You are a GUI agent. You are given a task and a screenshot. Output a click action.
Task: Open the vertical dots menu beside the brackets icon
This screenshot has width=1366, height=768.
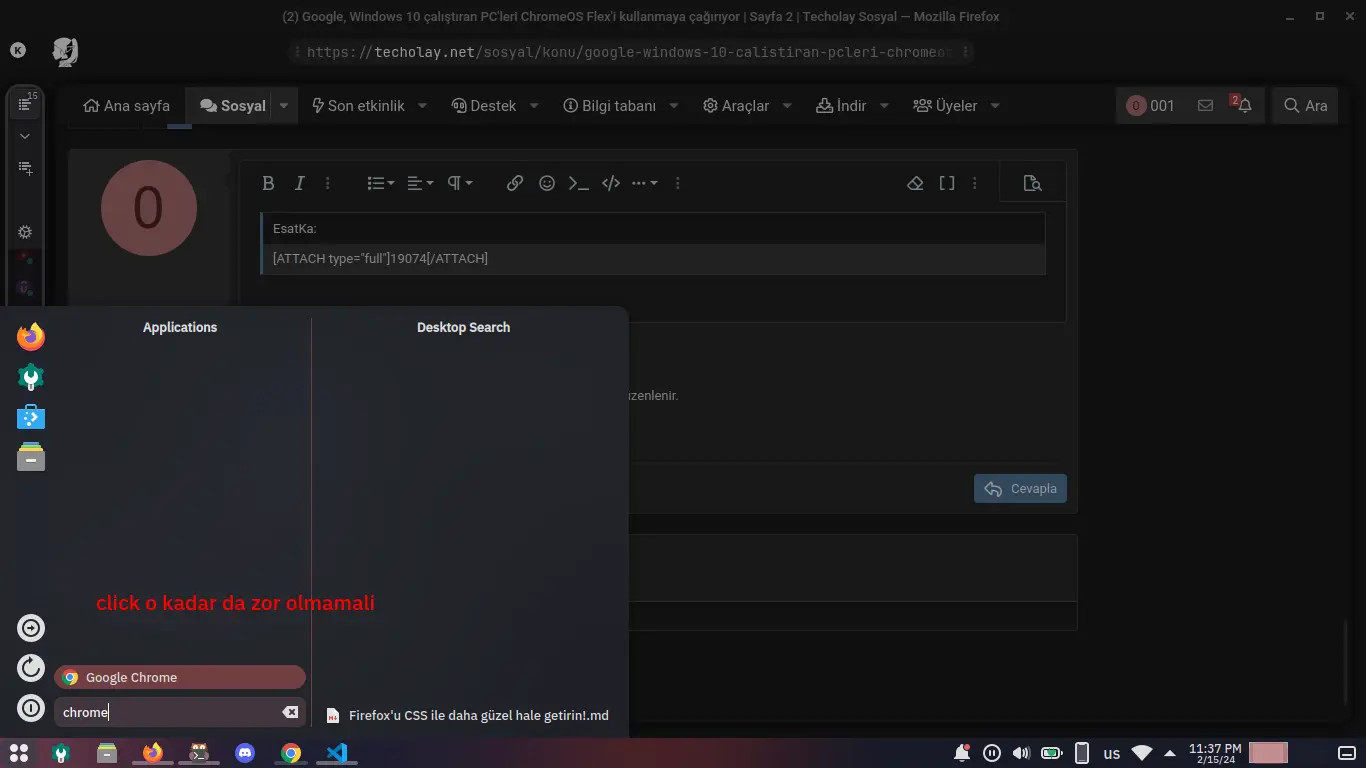coord(975,183)
